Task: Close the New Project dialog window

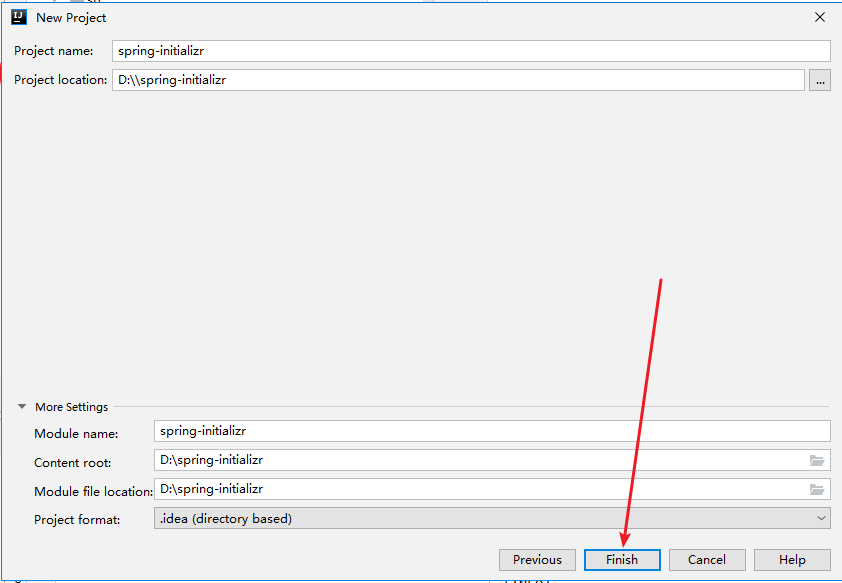Action: click(819, 17)
